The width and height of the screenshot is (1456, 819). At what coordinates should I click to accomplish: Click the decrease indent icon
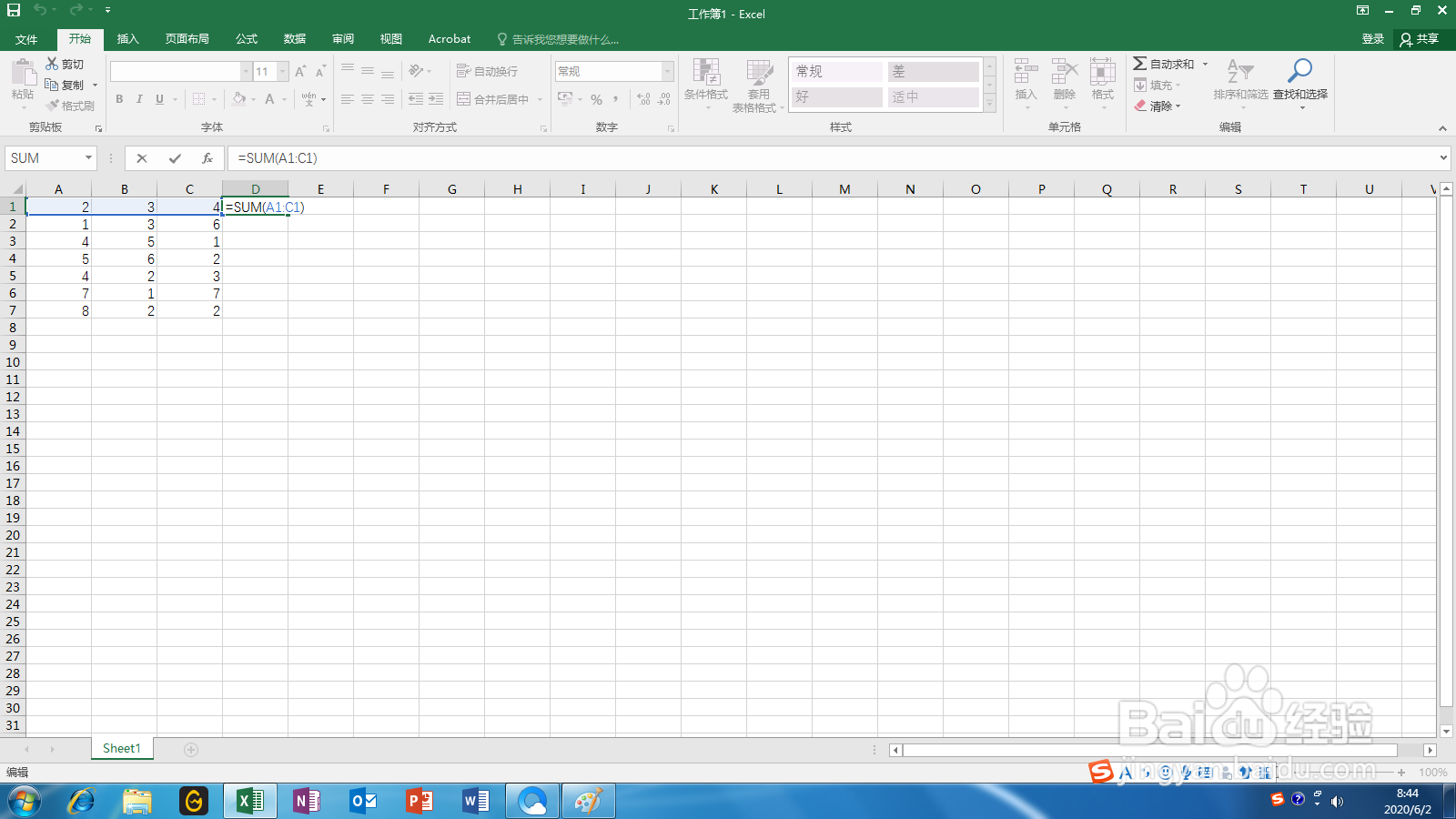(x=416, y=99)
